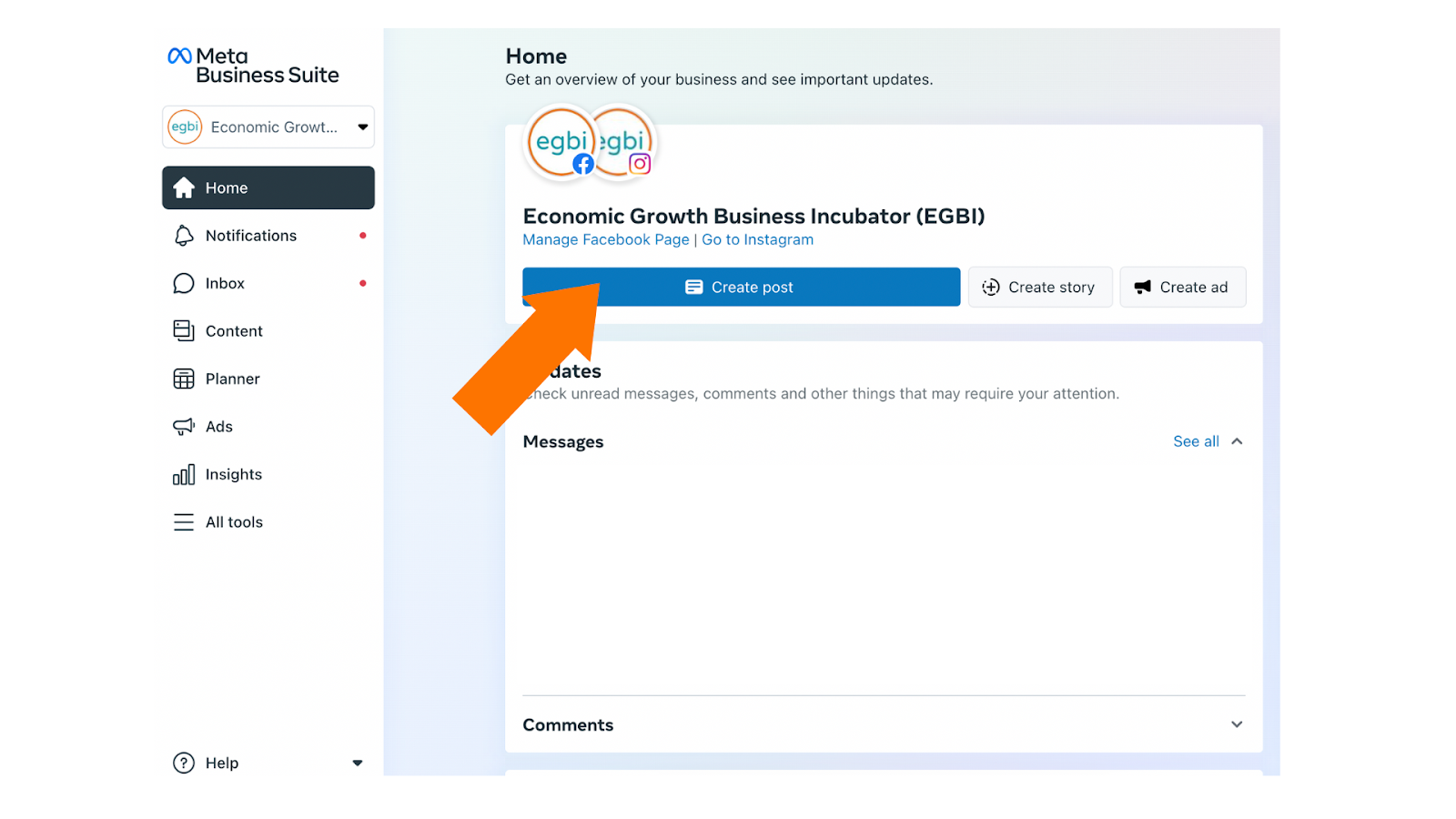The width and height of the screenshot is (1456, 819).
Task: Click the 'Get an overview of your business' subtitle
Action: pos(719,79)
